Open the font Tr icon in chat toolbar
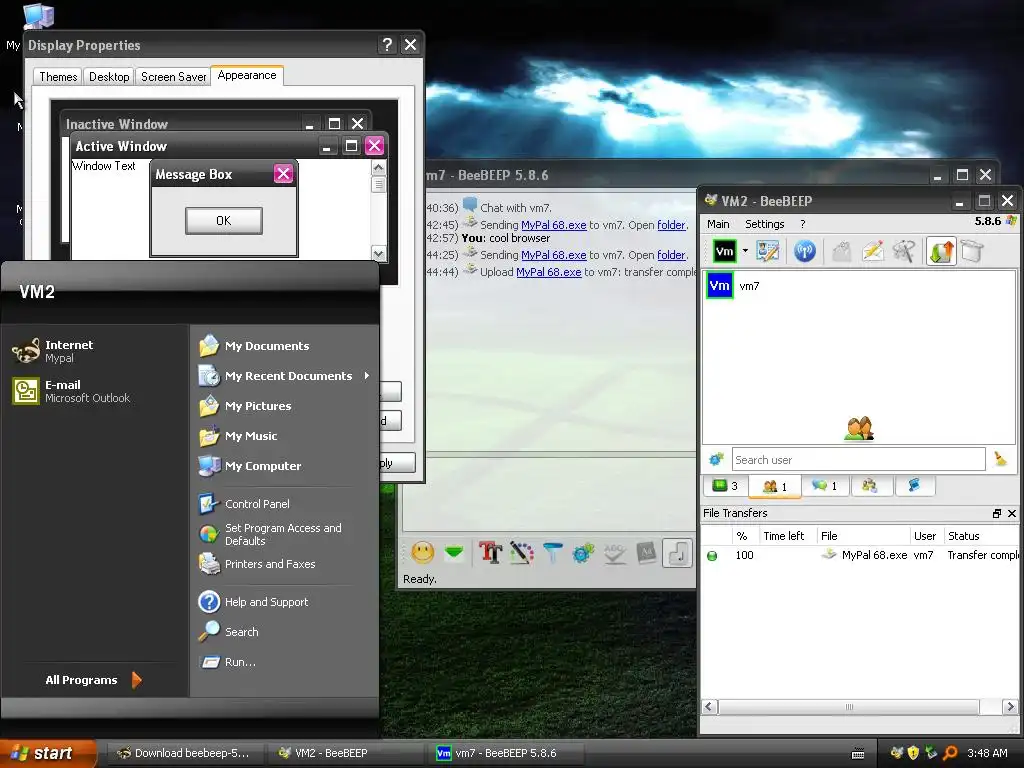 pos(490,553)
